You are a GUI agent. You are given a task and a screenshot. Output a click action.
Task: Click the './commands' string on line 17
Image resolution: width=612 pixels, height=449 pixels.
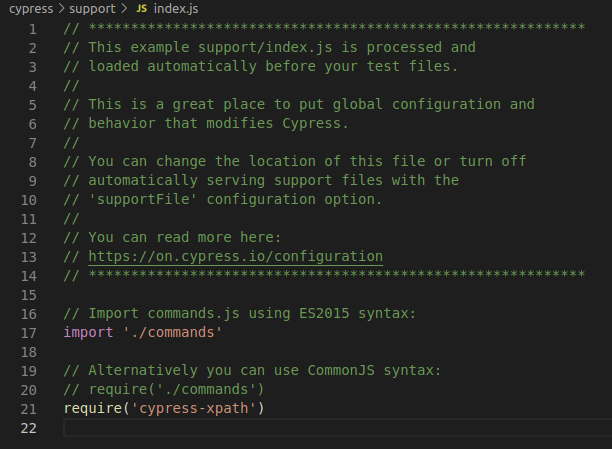(x=173, y=332)
